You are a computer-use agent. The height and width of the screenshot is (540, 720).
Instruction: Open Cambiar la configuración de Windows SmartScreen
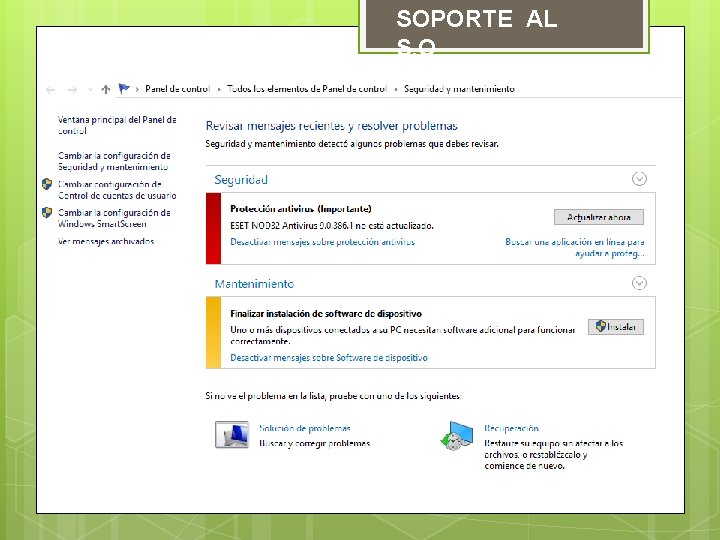(114, 218)
